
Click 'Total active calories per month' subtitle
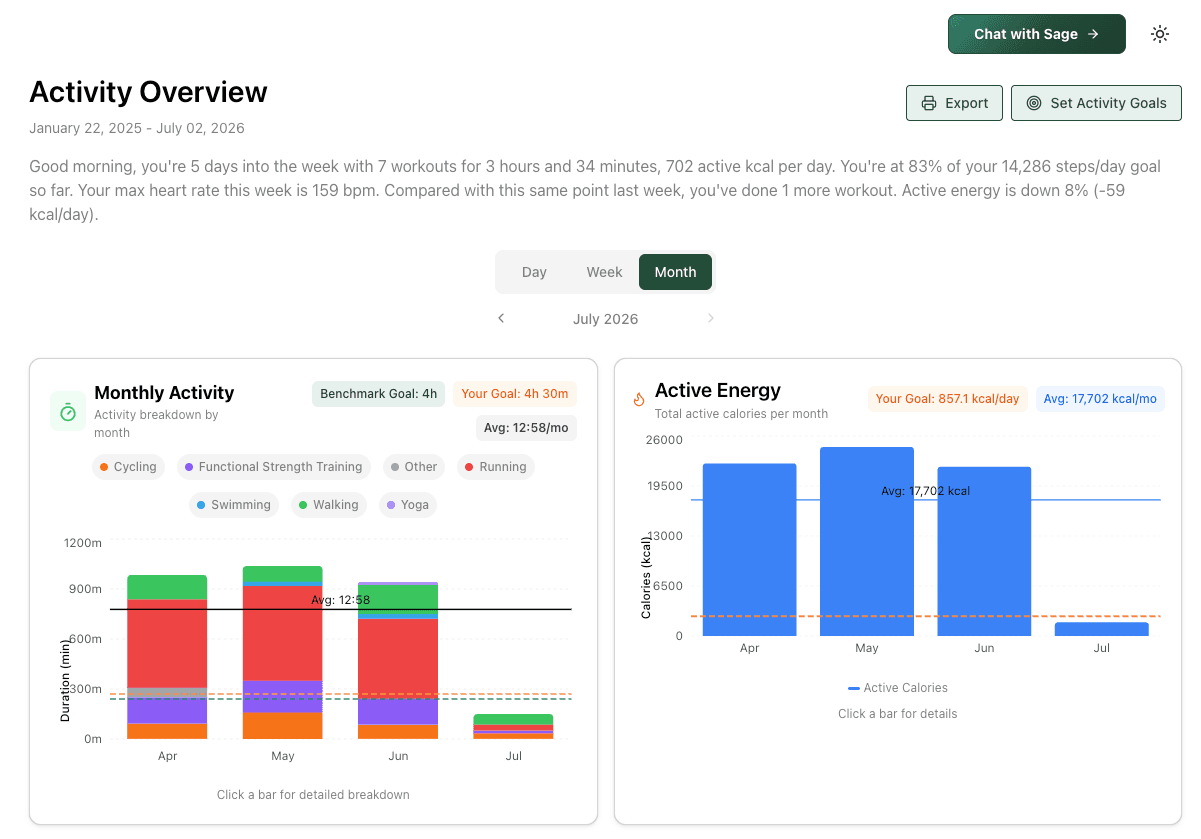coord(741,413)
